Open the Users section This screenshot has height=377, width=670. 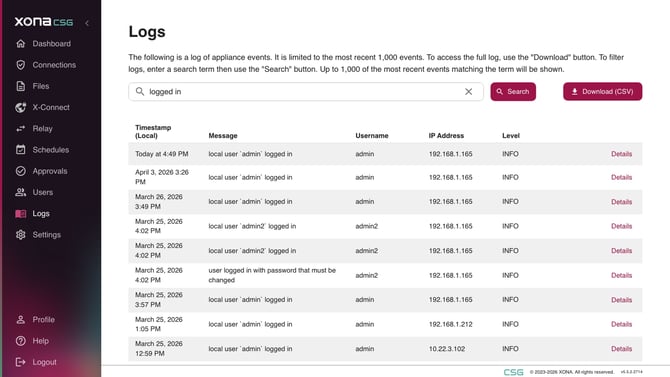point(43,192)
